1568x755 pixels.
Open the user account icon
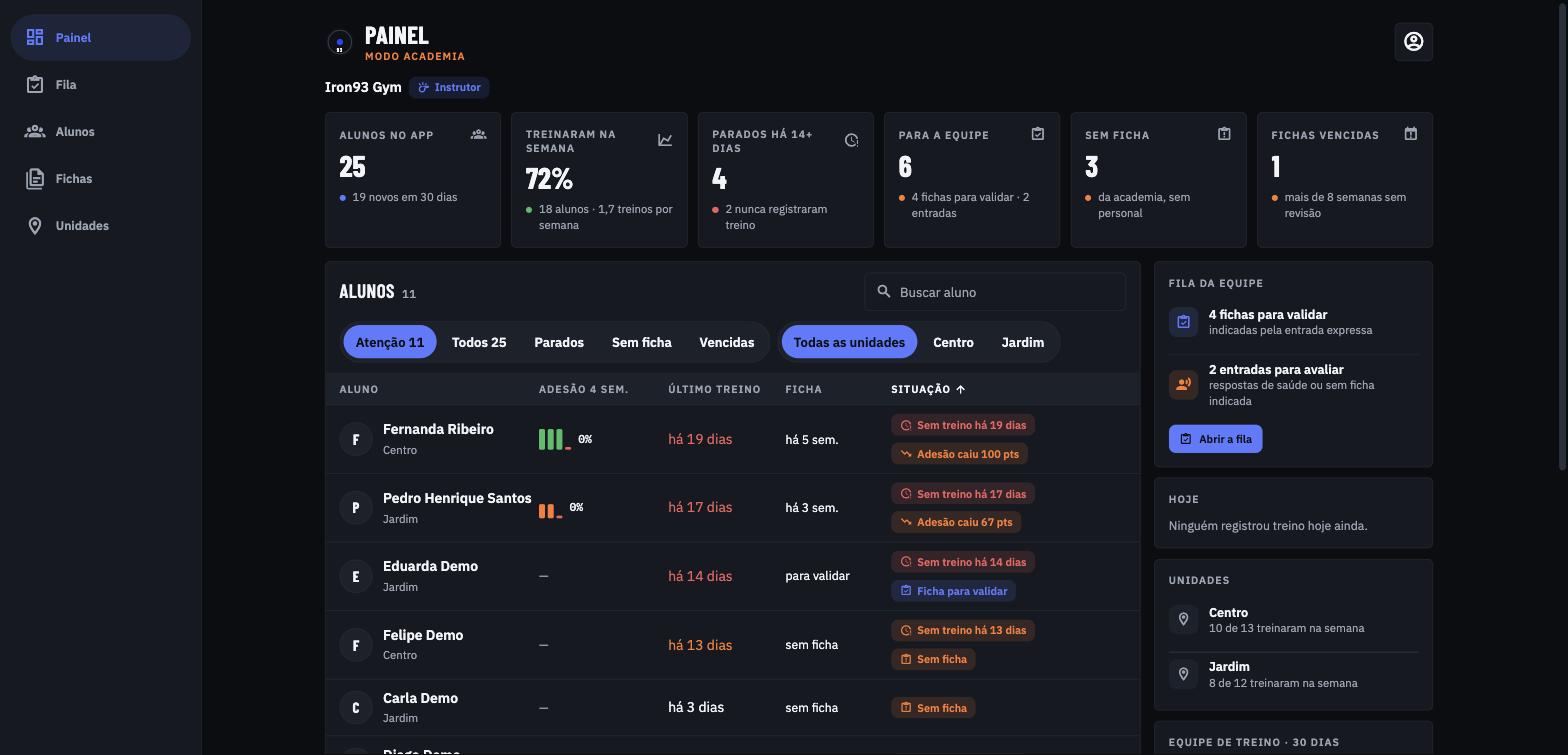pos(1413,41)
